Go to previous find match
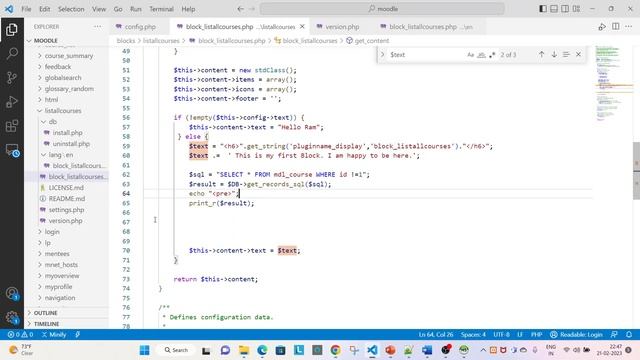Image resolution: width=640 pixels, height=360 pixels. (x=541, y=54)
